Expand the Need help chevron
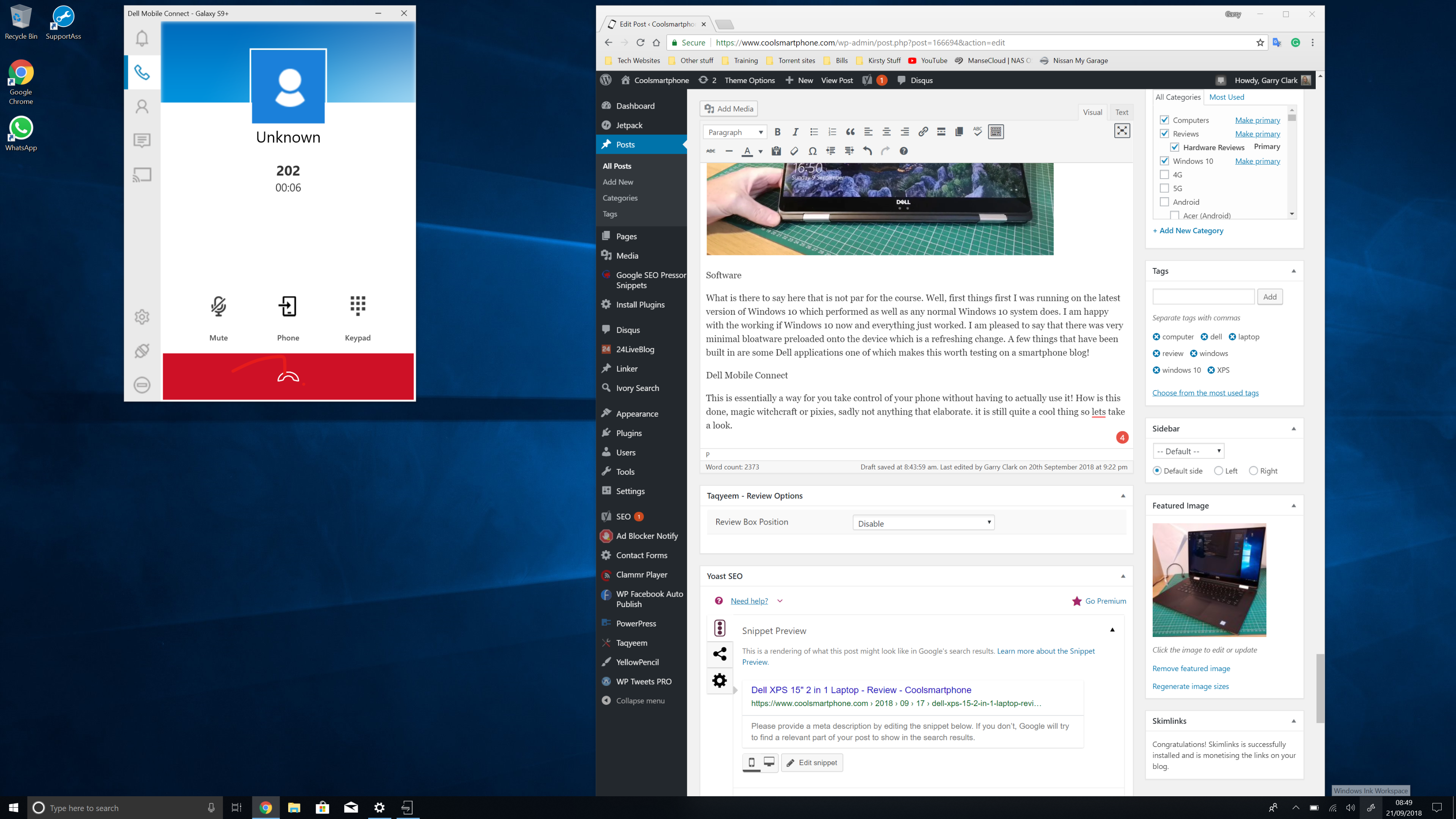This screenshot has width=1456, height=819. click(x=780, y=601)
